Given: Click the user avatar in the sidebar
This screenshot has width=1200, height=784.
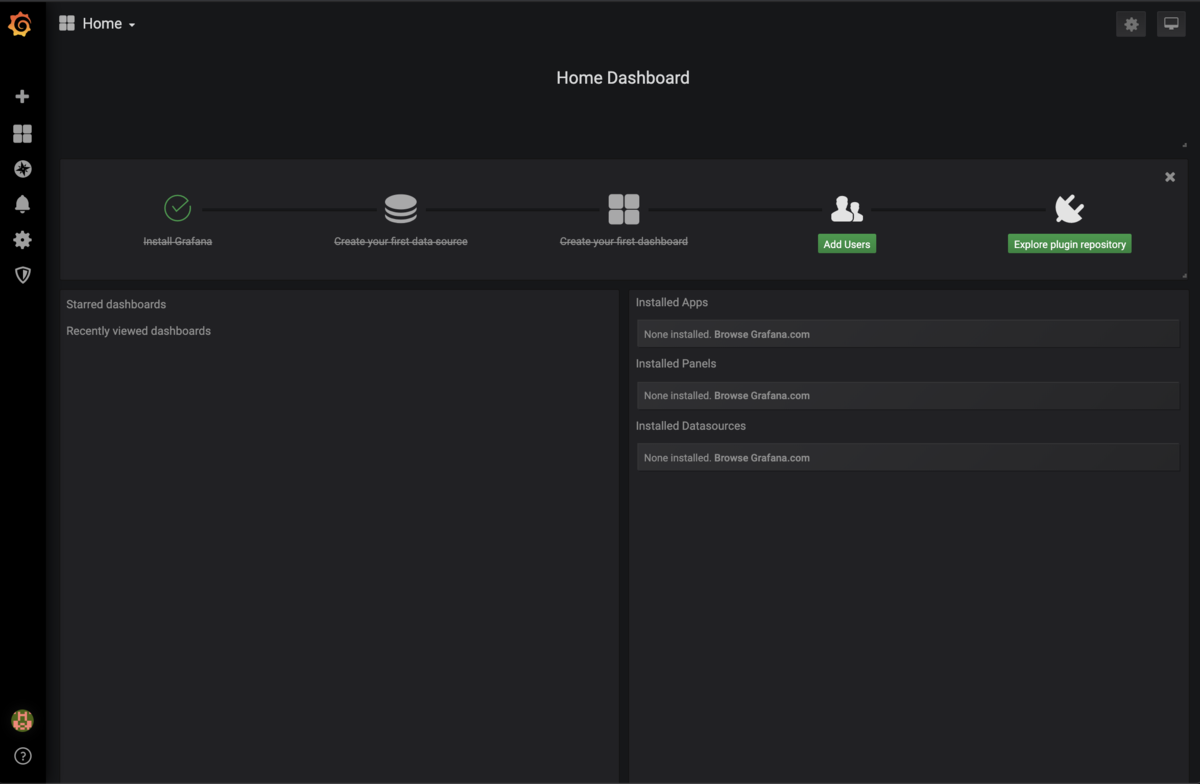Looking at the screenshot, I should pyautogui.click(x=22, y=720).
